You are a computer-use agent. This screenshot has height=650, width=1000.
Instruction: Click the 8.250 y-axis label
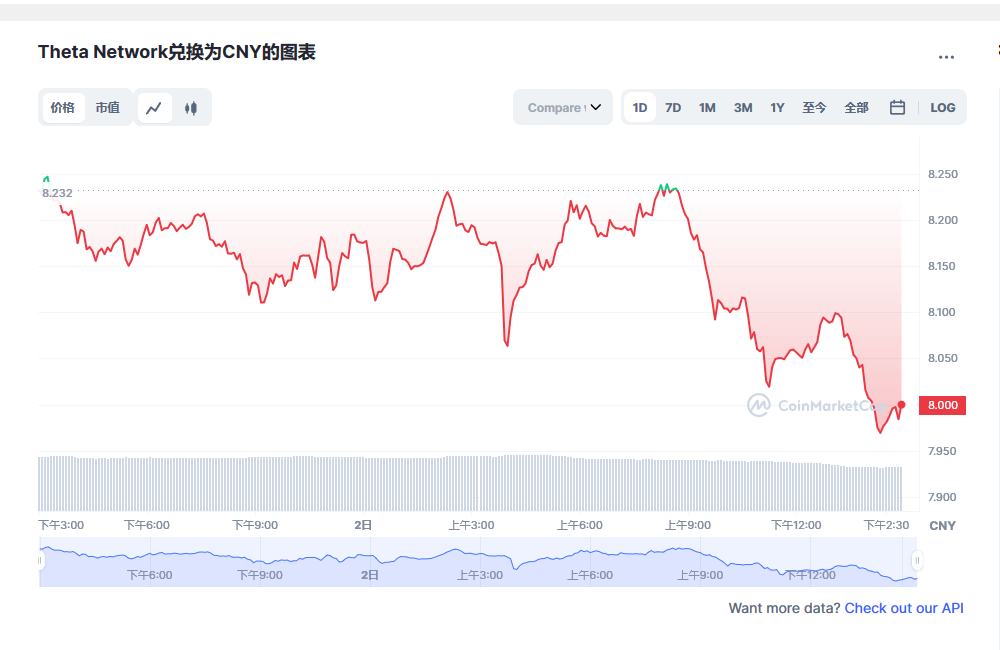click(x=943, y=174)
